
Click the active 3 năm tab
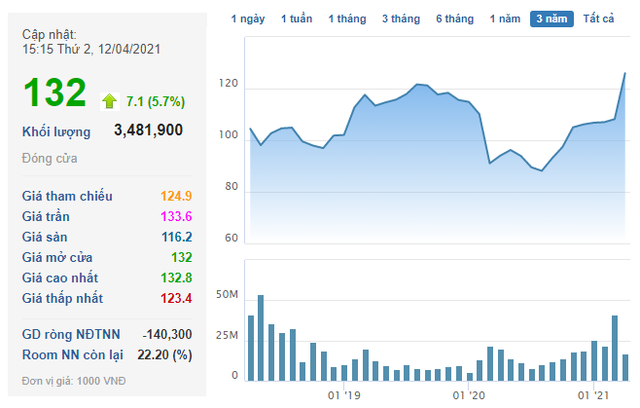pyautogui.click(x=553, y=19)
